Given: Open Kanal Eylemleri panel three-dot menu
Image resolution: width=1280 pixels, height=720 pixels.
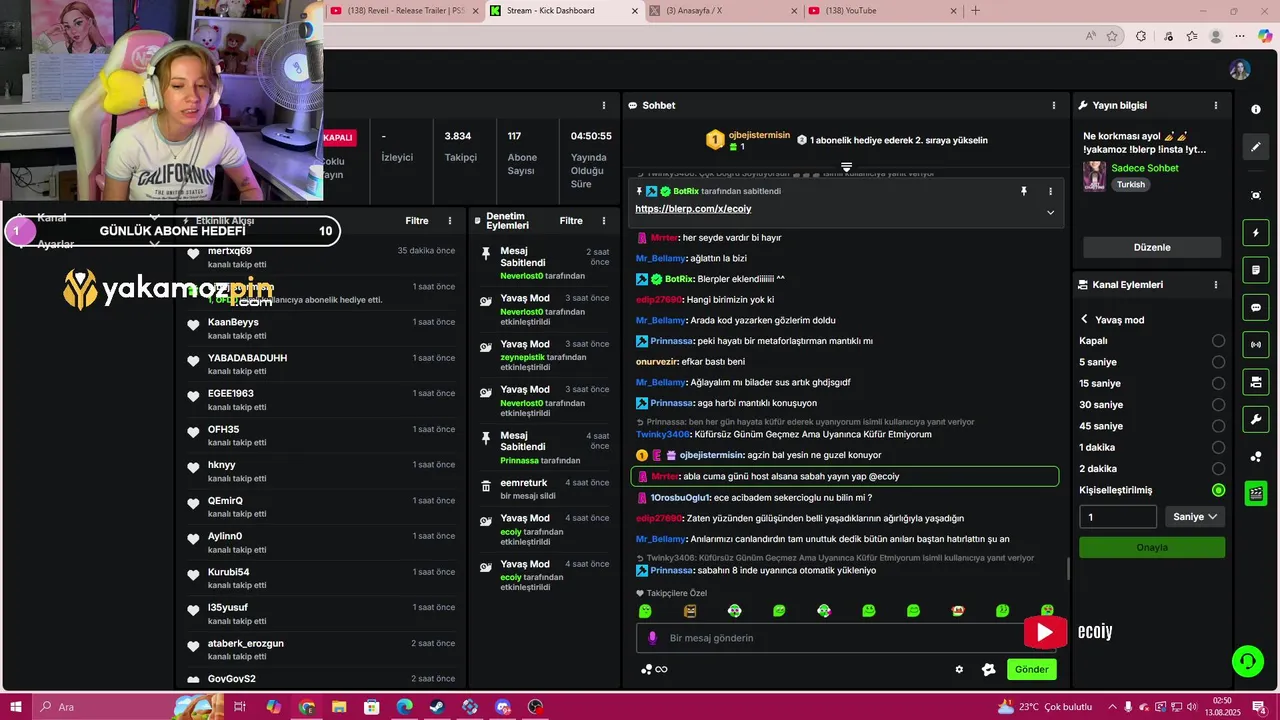Looking at the screenshot, I should click(1216, 285).
